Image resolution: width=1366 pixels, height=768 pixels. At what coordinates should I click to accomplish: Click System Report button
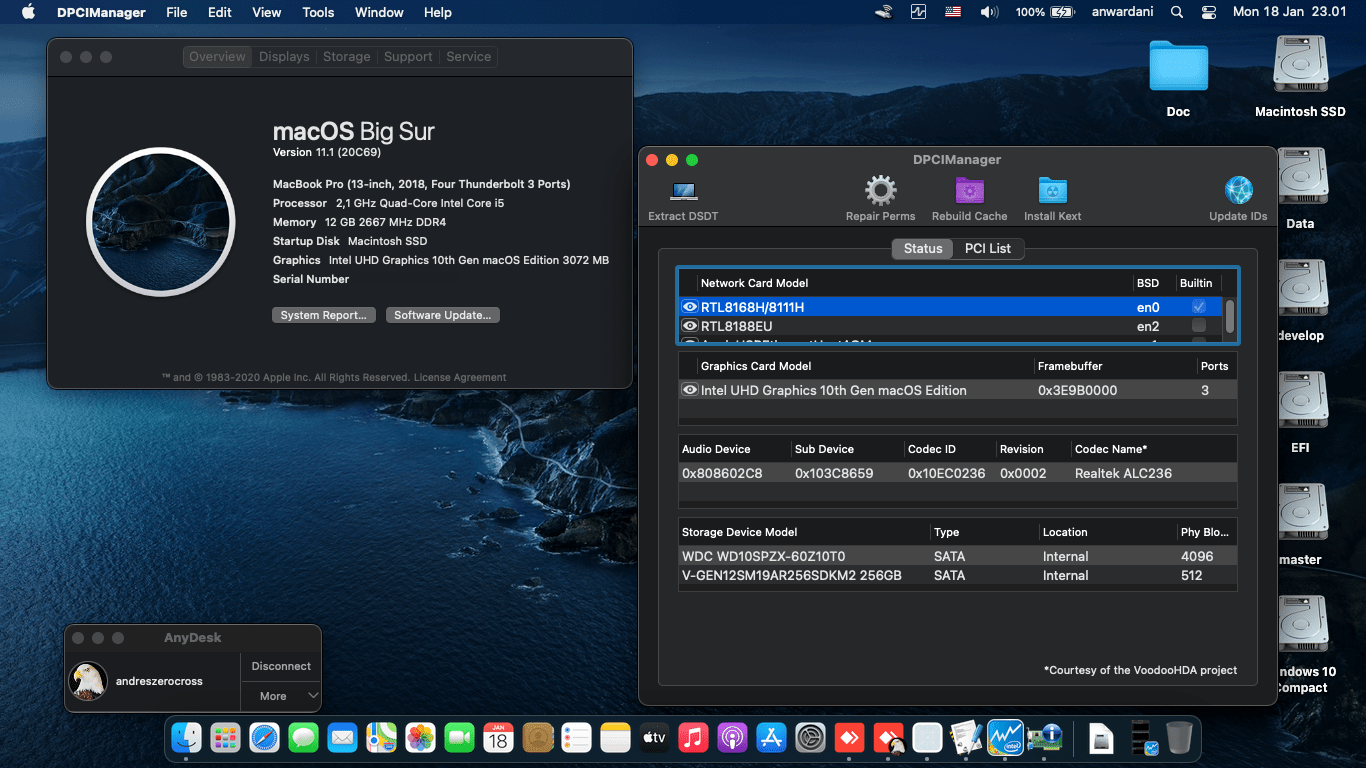[x=324, y=315]
